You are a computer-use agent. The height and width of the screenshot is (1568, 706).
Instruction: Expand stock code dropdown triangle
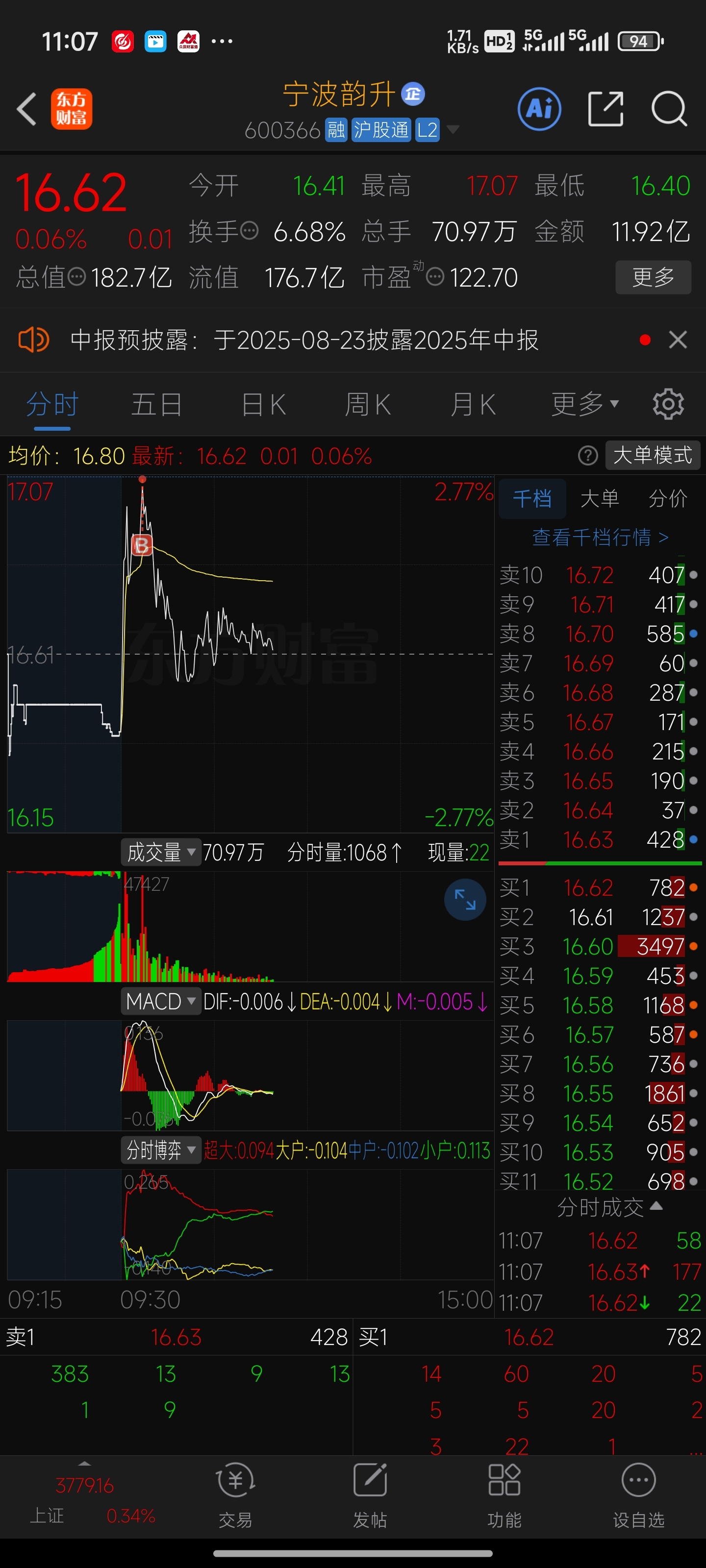pos(453,129)
